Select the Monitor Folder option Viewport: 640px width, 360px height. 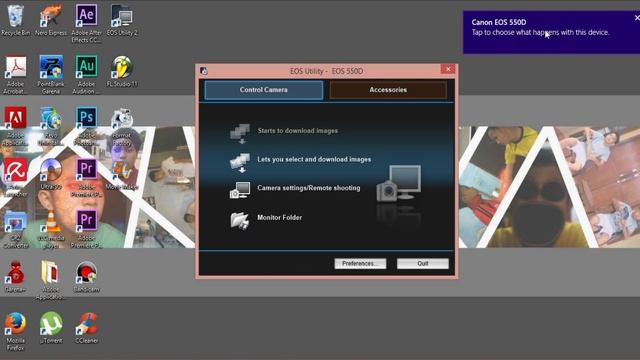(266, 220)
